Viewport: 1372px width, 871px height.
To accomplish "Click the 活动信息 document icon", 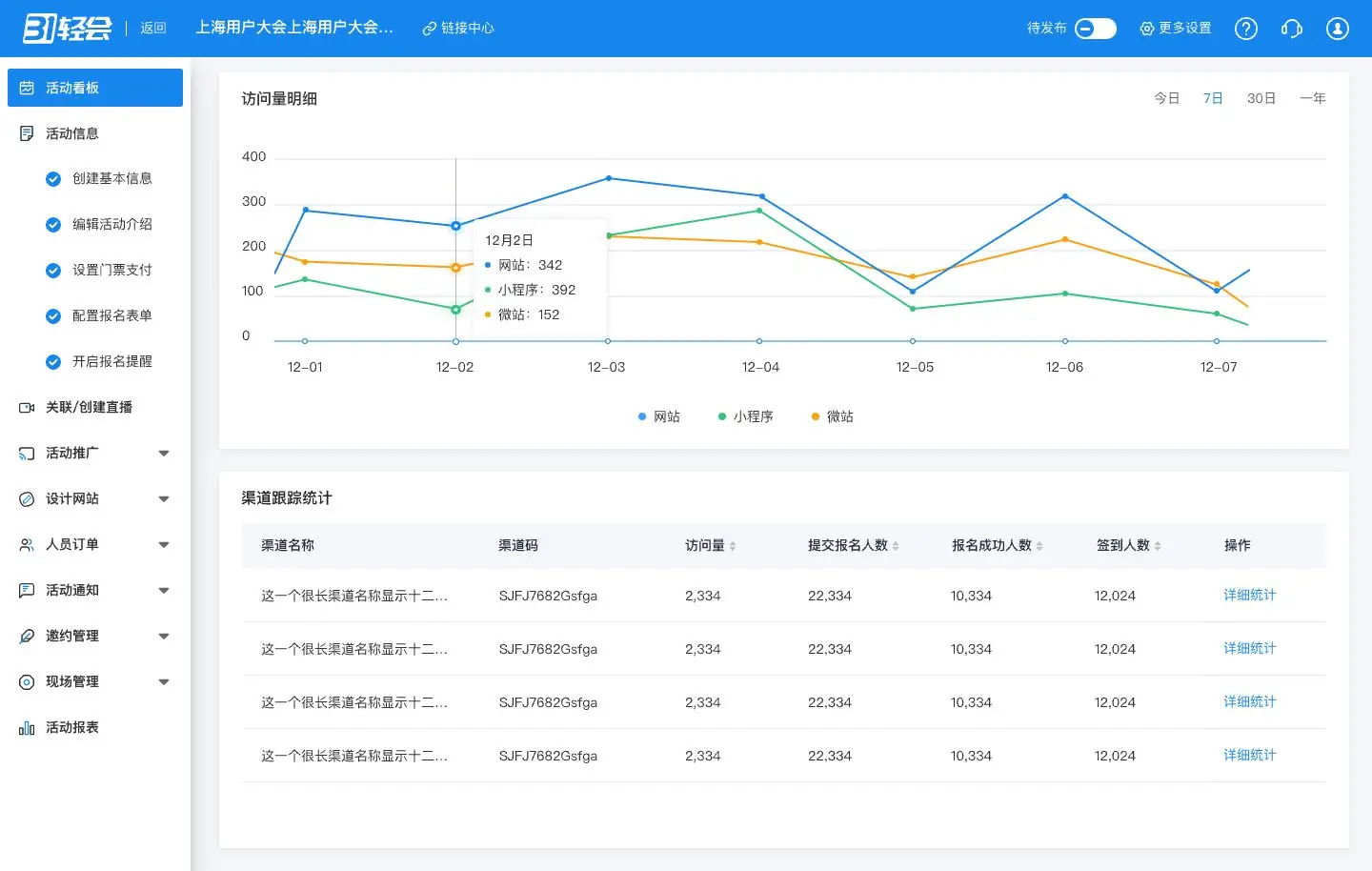I will click(27, 133).
